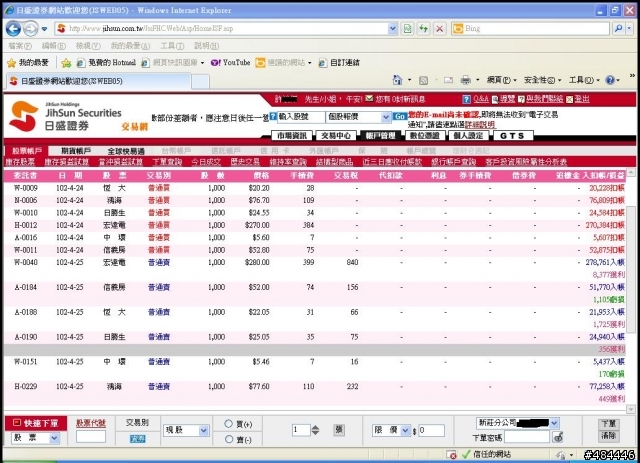640x463 pixels.
Task: Click the popup blocked icon in status bar
Action: (x=451, y=454)
